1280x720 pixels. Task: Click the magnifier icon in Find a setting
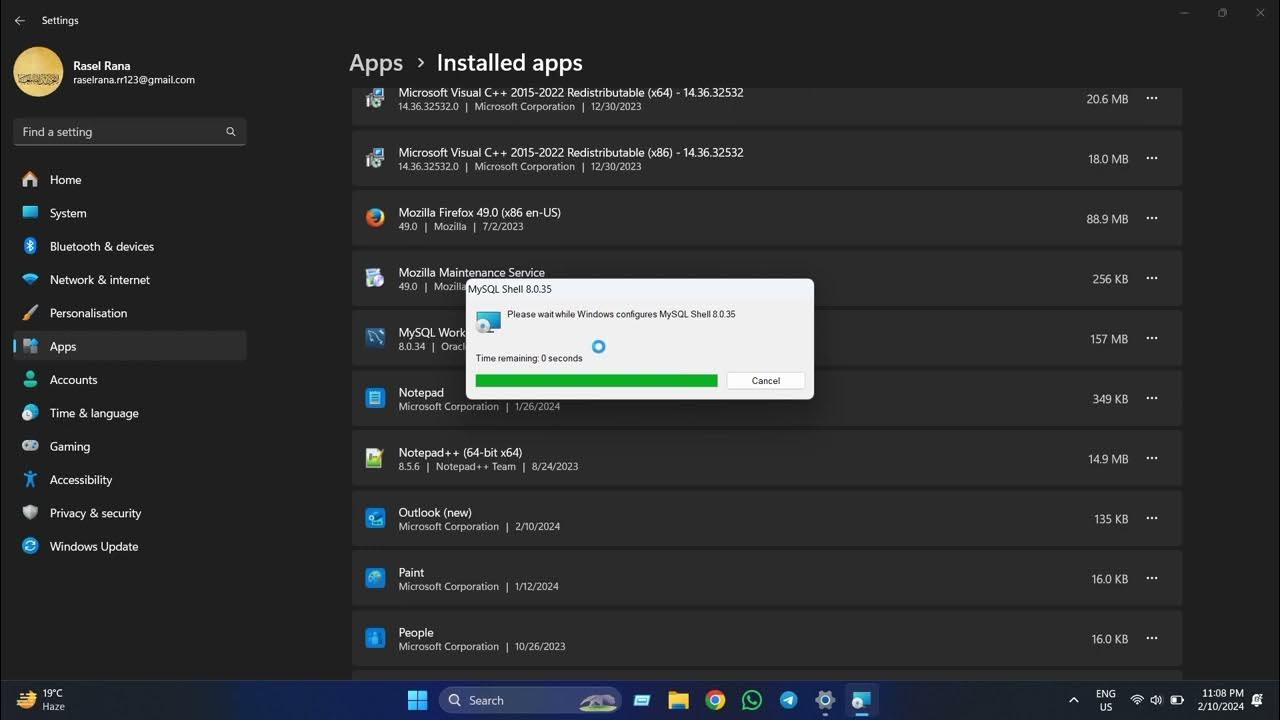coord(231,132)
